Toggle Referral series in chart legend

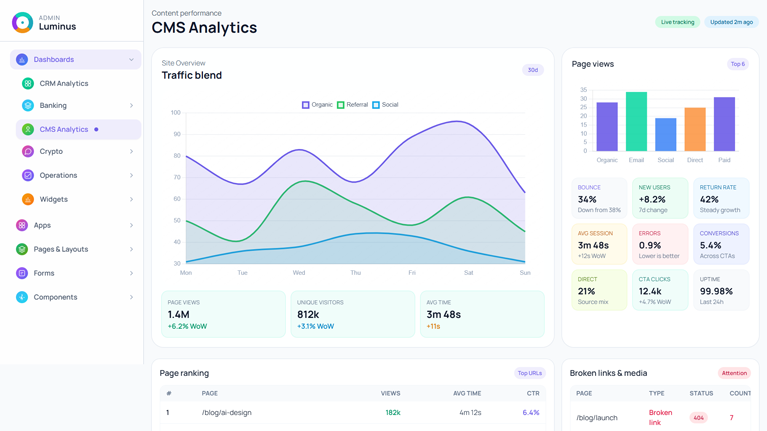353,105
